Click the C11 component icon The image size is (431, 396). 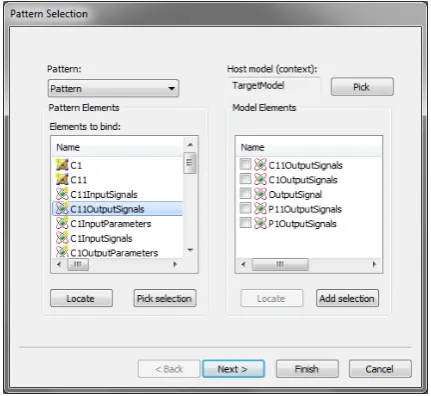coord(62,179)
